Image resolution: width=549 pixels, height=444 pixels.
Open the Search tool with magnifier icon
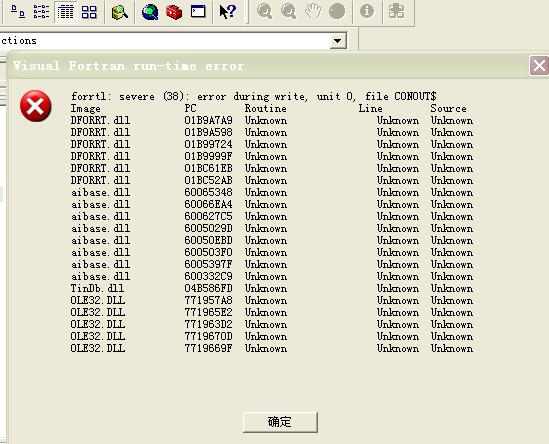click(x=119, y=12)
